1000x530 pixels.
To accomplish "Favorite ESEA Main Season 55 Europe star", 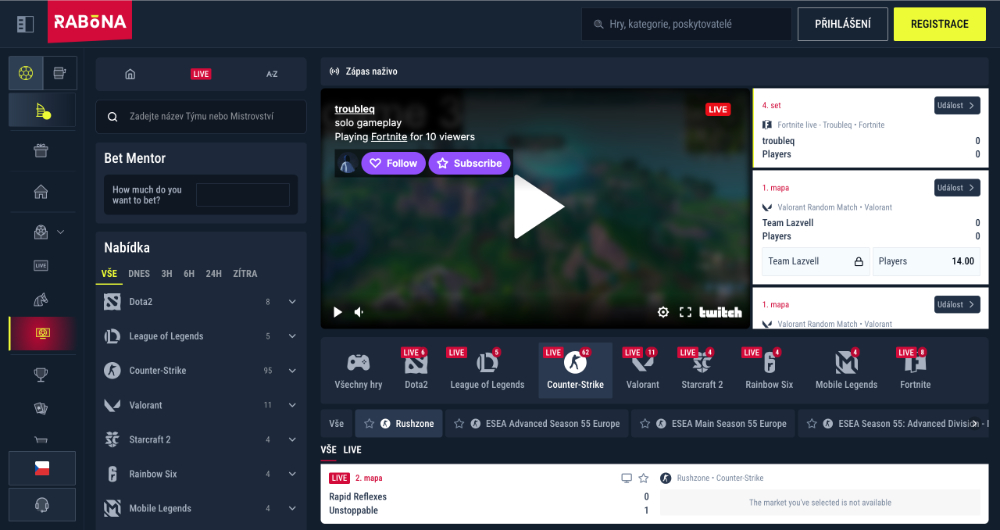I will (645, 423).
